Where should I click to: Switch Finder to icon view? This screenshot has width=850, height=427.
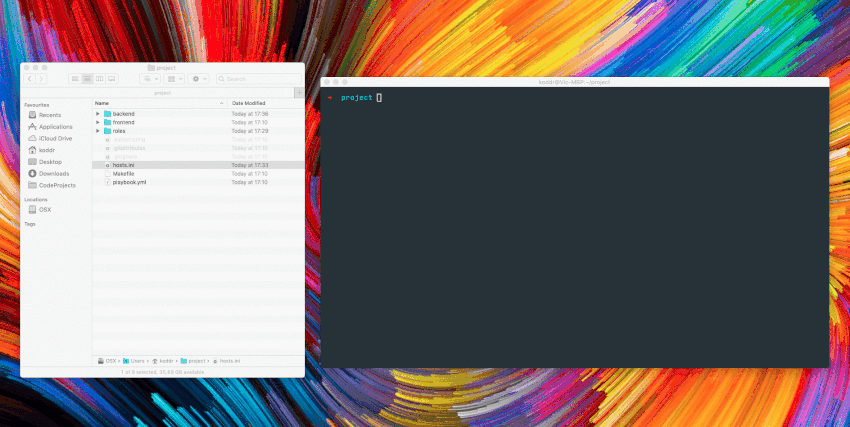(75, 79)
